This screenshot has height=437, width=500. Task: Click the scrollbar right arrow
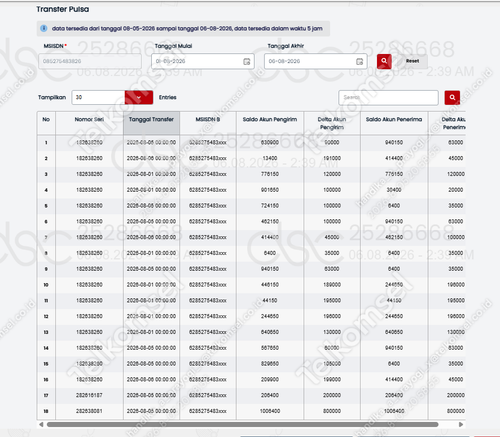point(461,424)
